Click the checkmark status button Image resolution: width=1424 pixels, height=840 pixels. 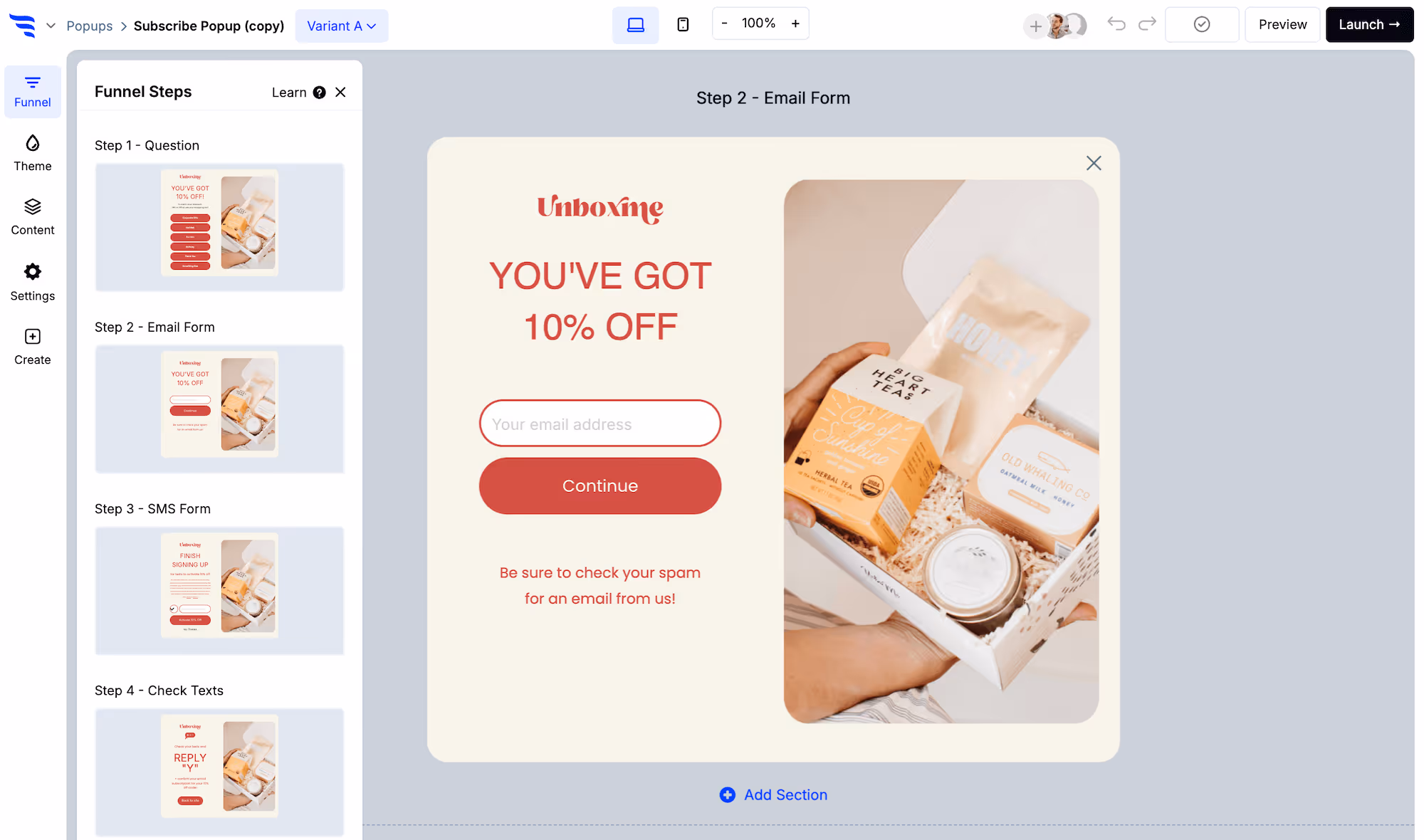pos(1202,25)
